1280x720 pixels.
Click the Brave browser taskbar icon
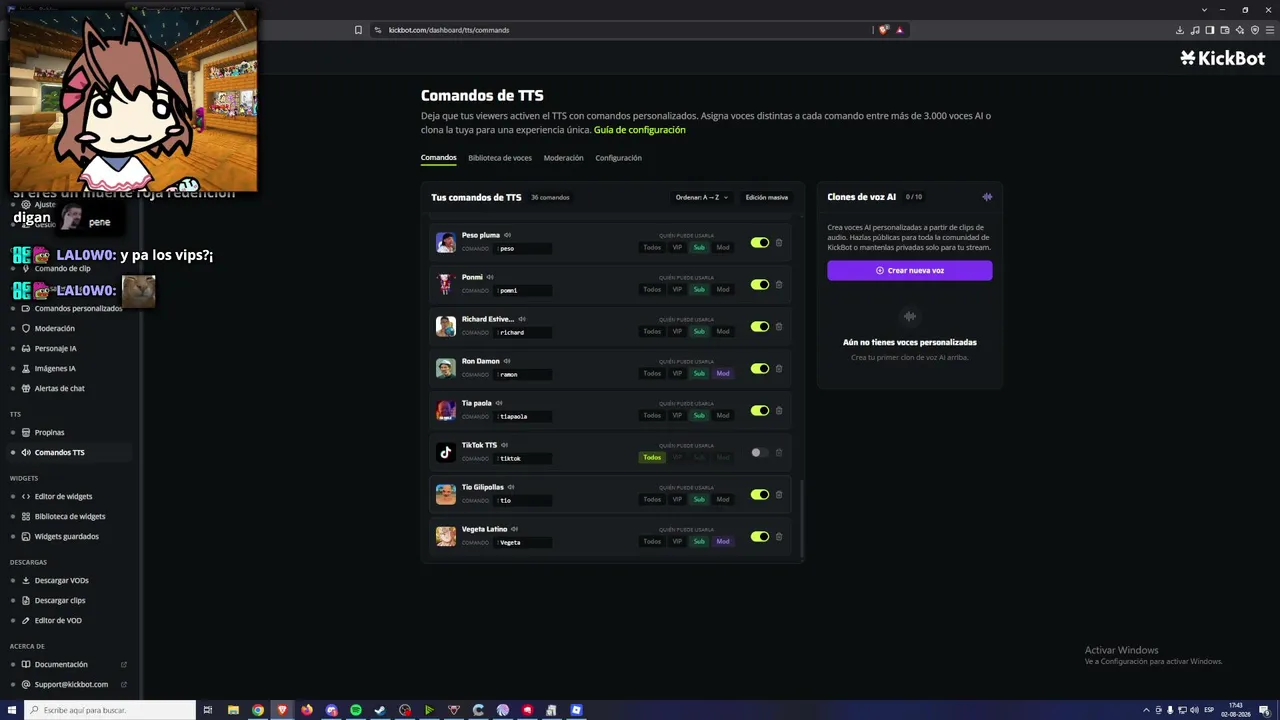click(x=282, y=710)
